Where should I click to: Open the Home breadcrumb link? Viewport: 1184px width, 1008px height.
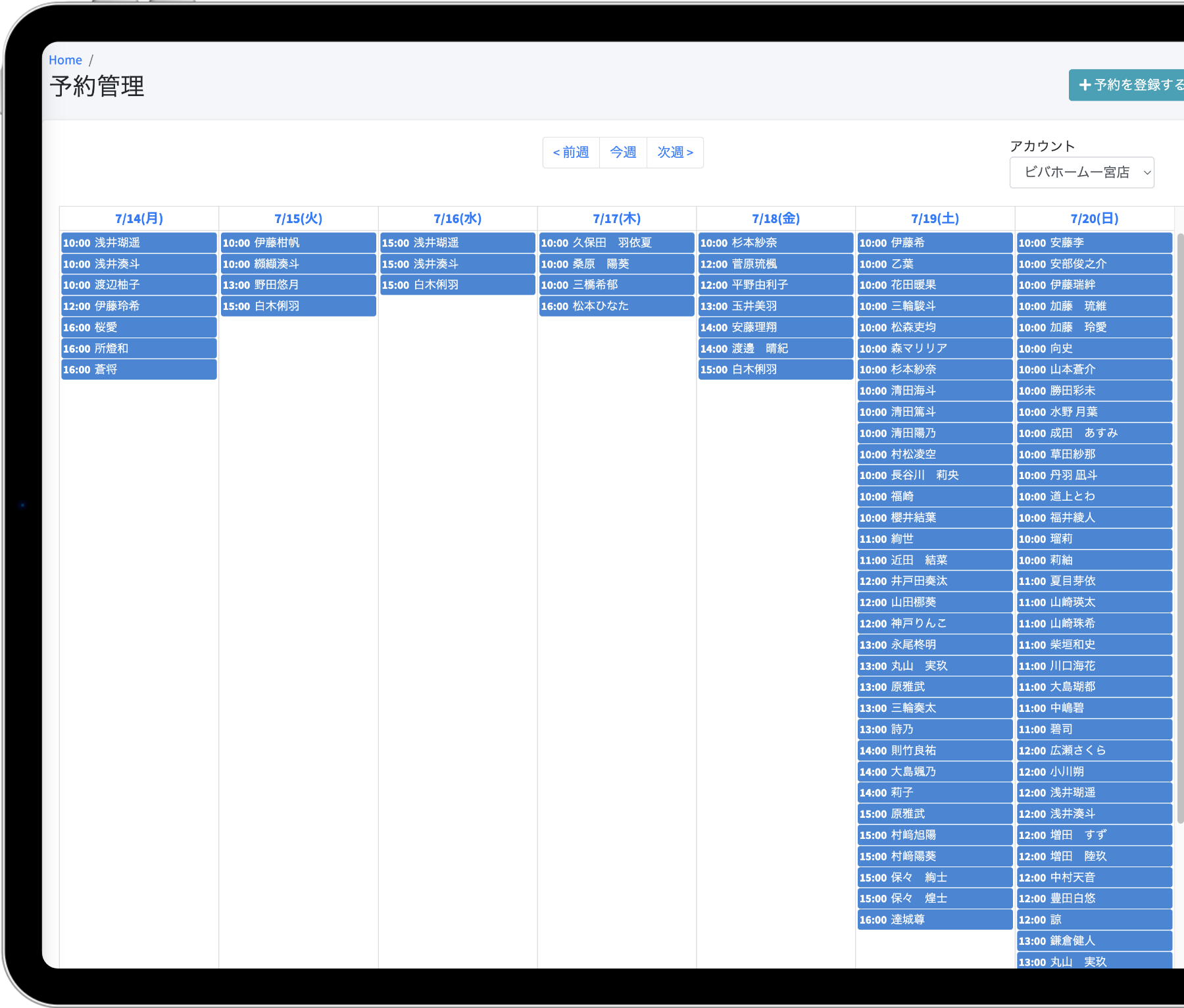65,60
